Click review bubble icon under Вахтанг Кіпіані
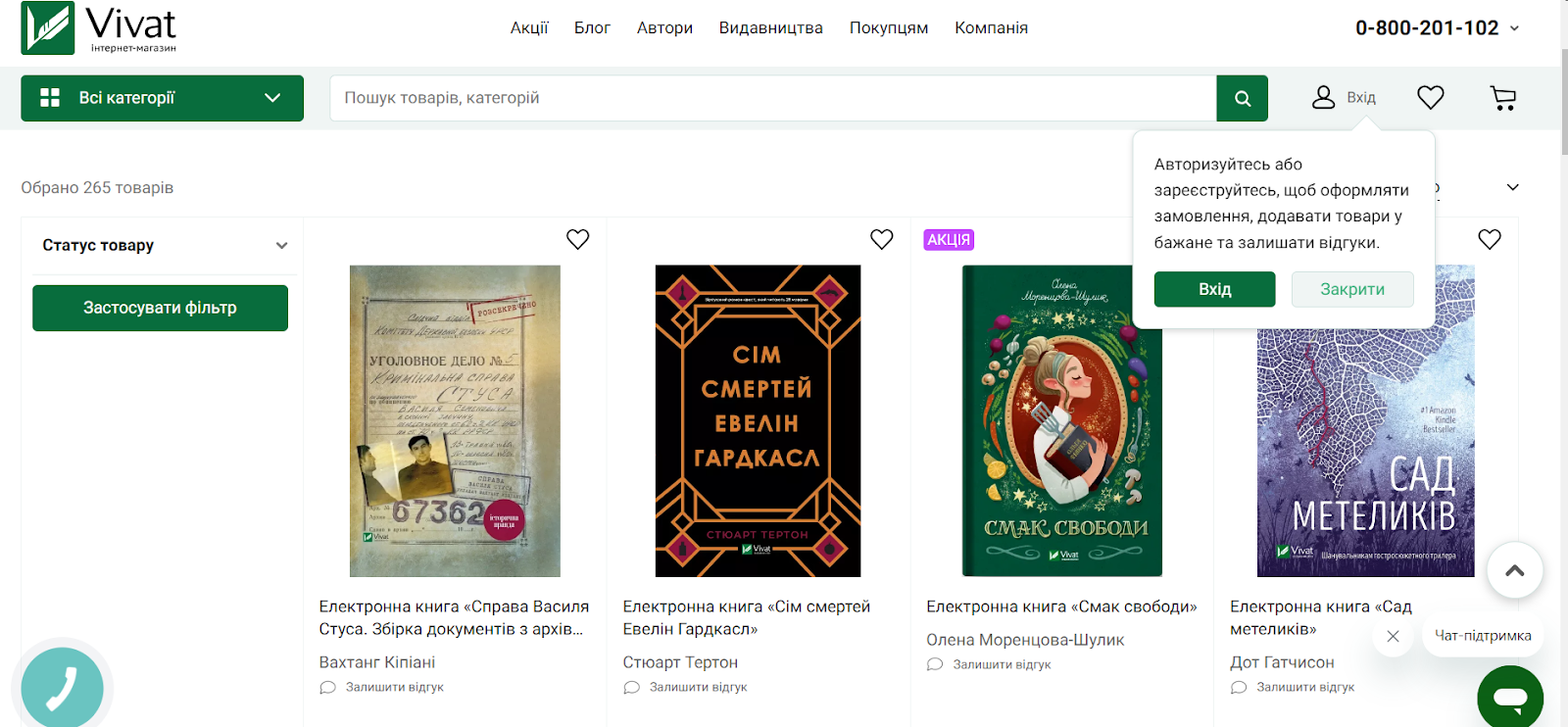Viewport: 1568px width, 727px height. [x=327, y=688]
